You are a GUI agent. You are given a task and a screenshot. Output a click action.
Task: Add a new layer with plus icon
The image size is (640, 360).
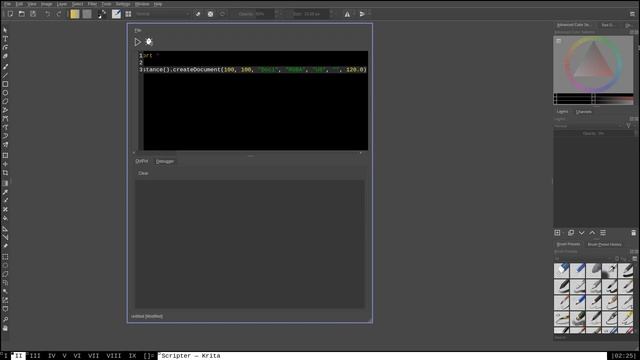(558, 233)
